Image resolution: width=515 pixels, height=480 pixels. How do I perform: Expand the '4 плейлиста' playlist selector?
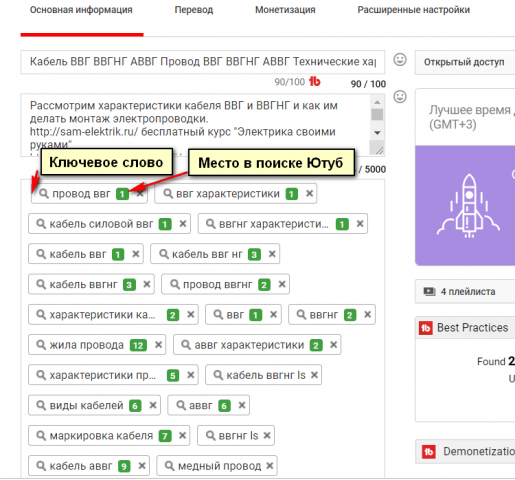pos(465,292)
